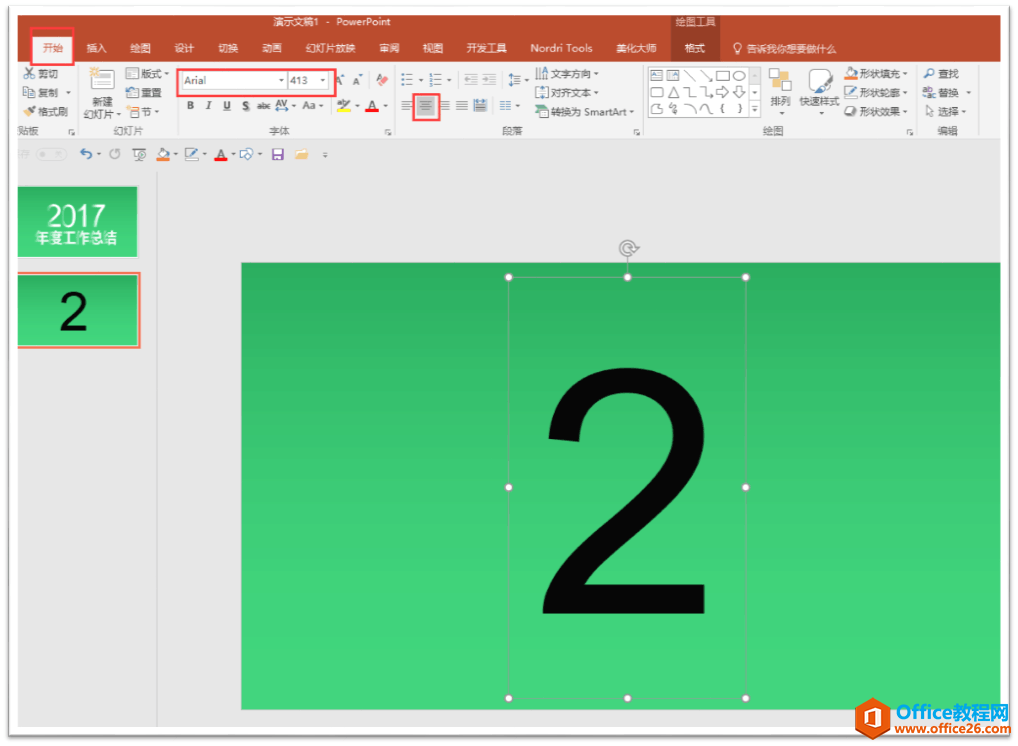The height and width of the screenshot is (746, 1018).
Task: Open the Design (设计) tab
Action: (x=184, y=48)
